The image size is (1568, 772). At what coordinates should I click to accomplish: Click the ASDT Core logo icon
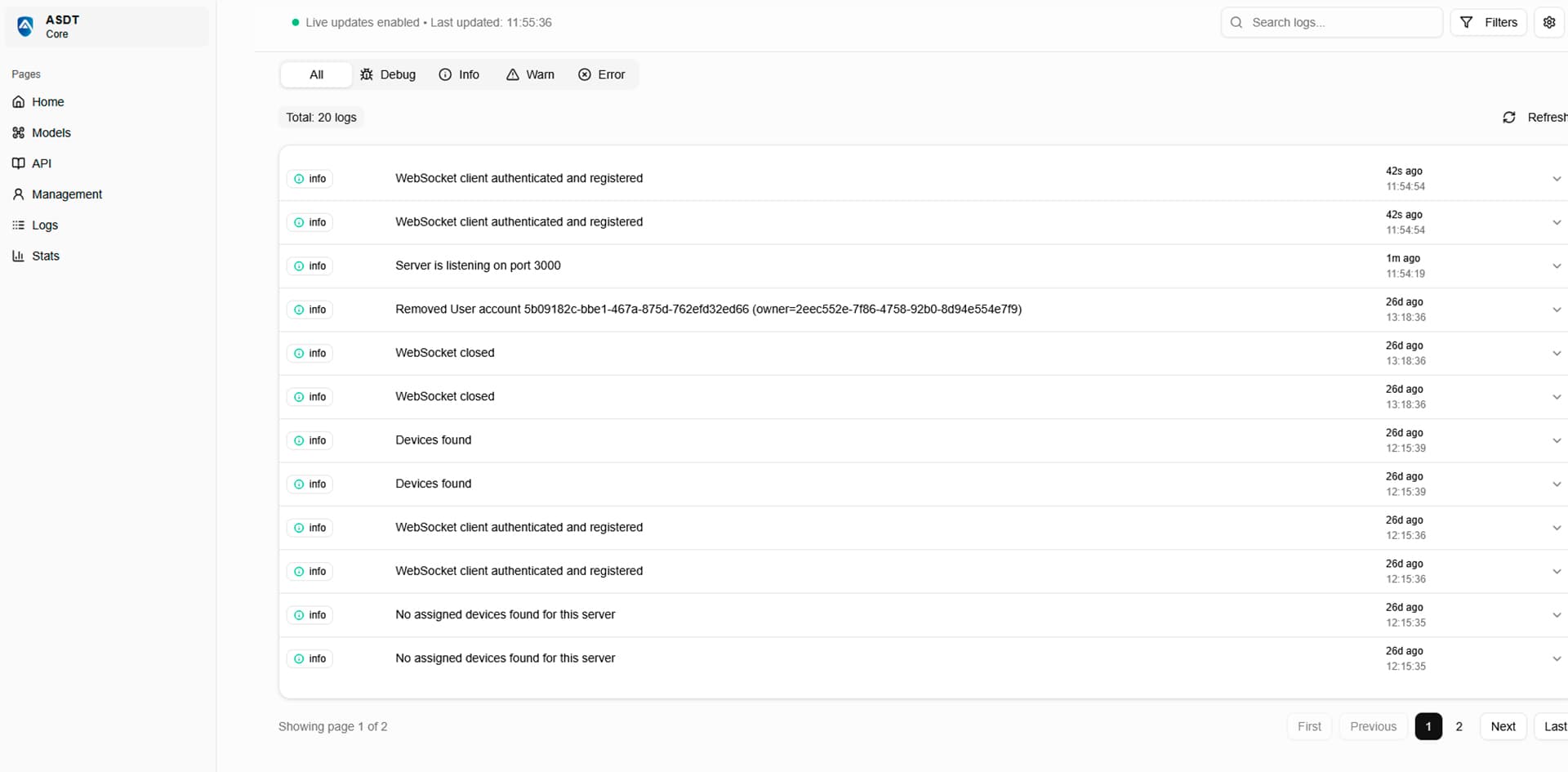click(25, 26)
